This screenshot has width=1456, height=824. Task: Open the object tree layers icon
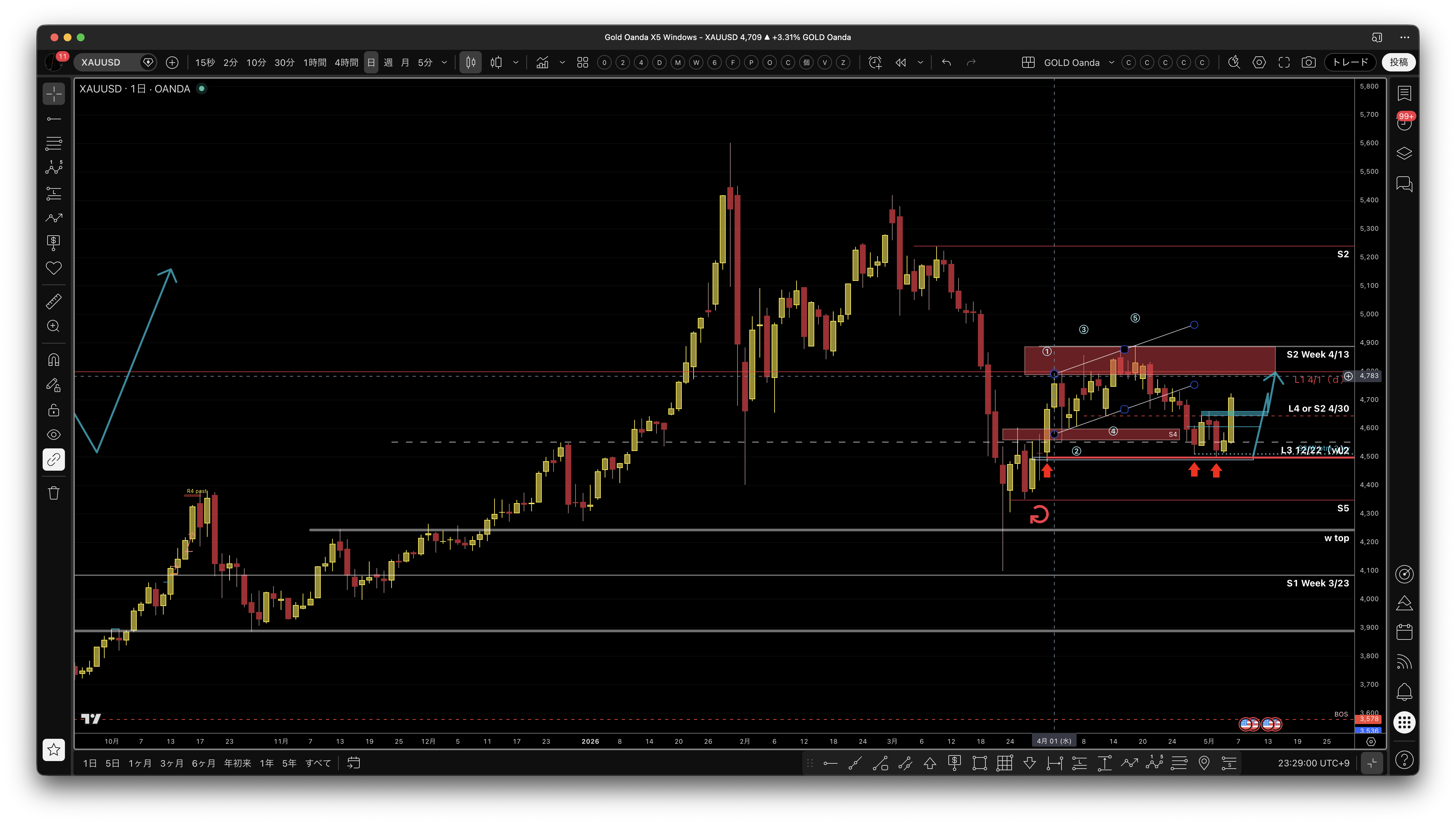1405,153
